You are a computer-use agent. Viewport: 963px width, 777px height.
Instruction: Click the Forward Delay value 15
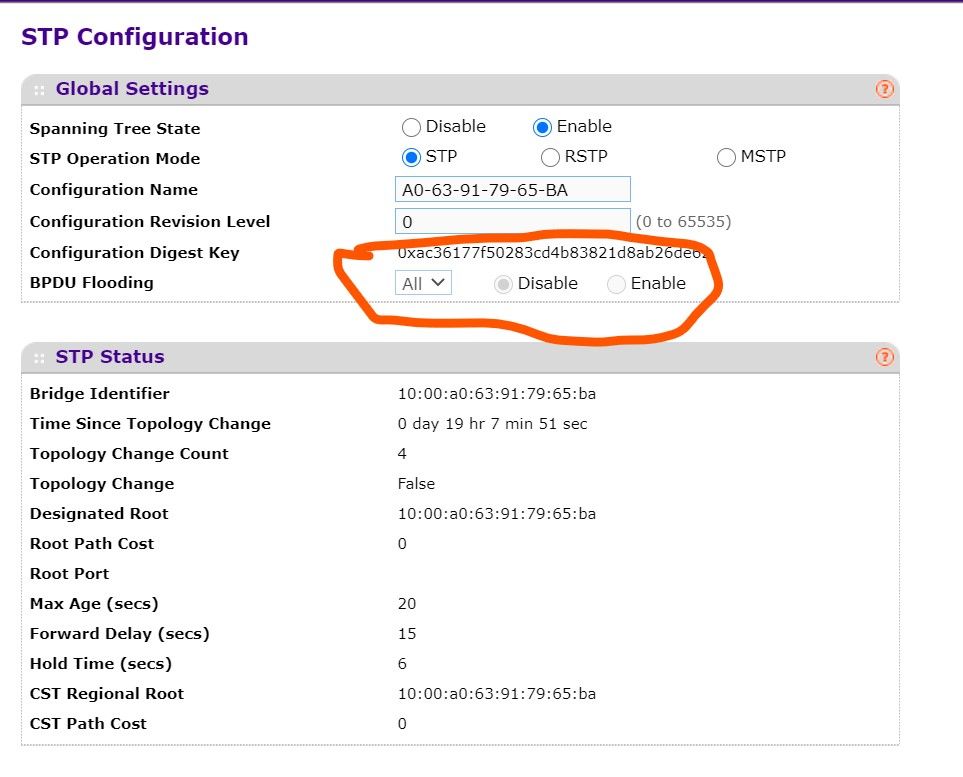(x=407, y=634)
